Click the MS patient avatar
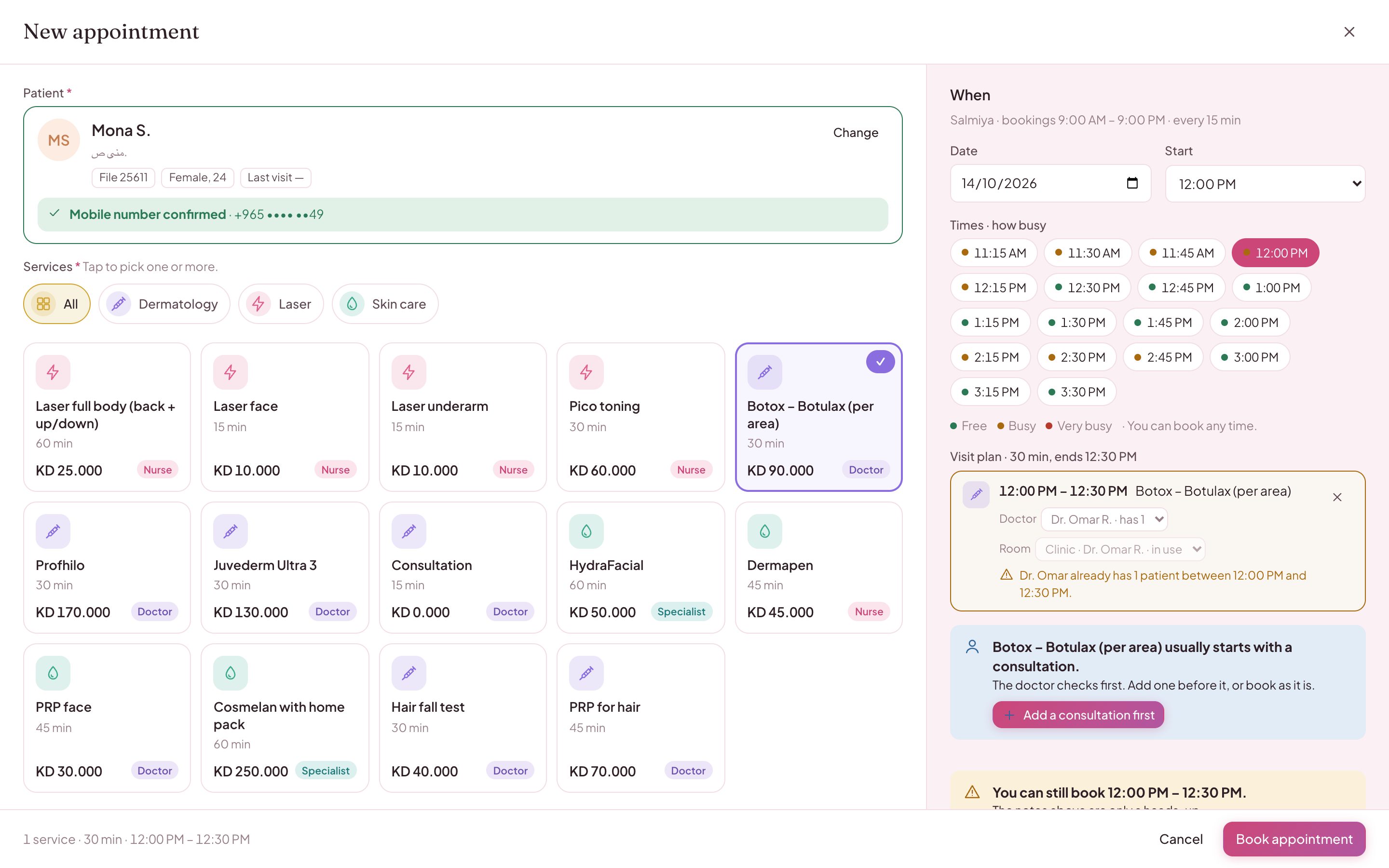1389x868 pixels. (x=58, y=140)
